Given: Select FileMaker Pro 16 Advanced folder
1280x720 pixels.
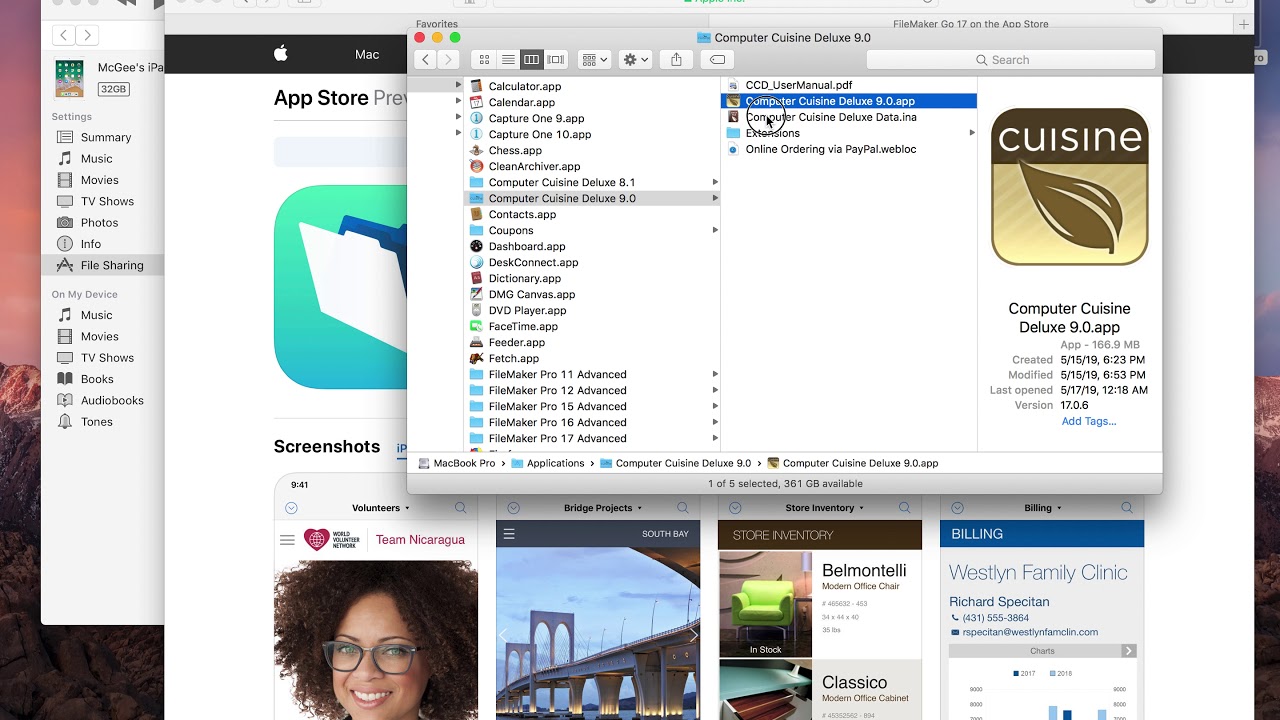Looking at the screenshot, I should (557, 422).
